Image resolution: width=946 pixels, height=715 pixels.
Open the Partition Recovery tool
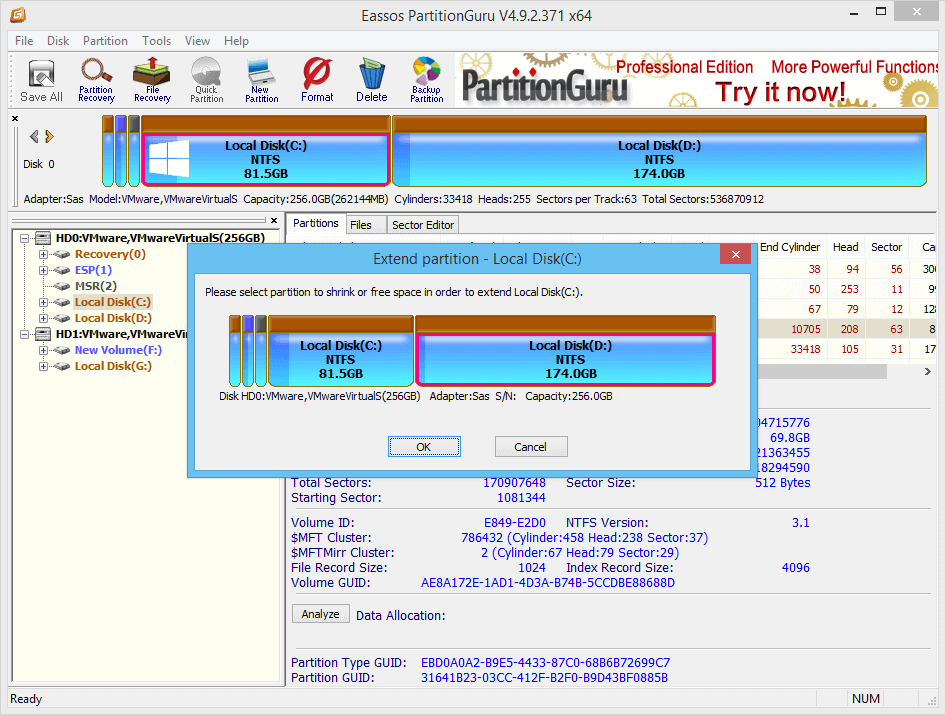(x=97, y=80)
